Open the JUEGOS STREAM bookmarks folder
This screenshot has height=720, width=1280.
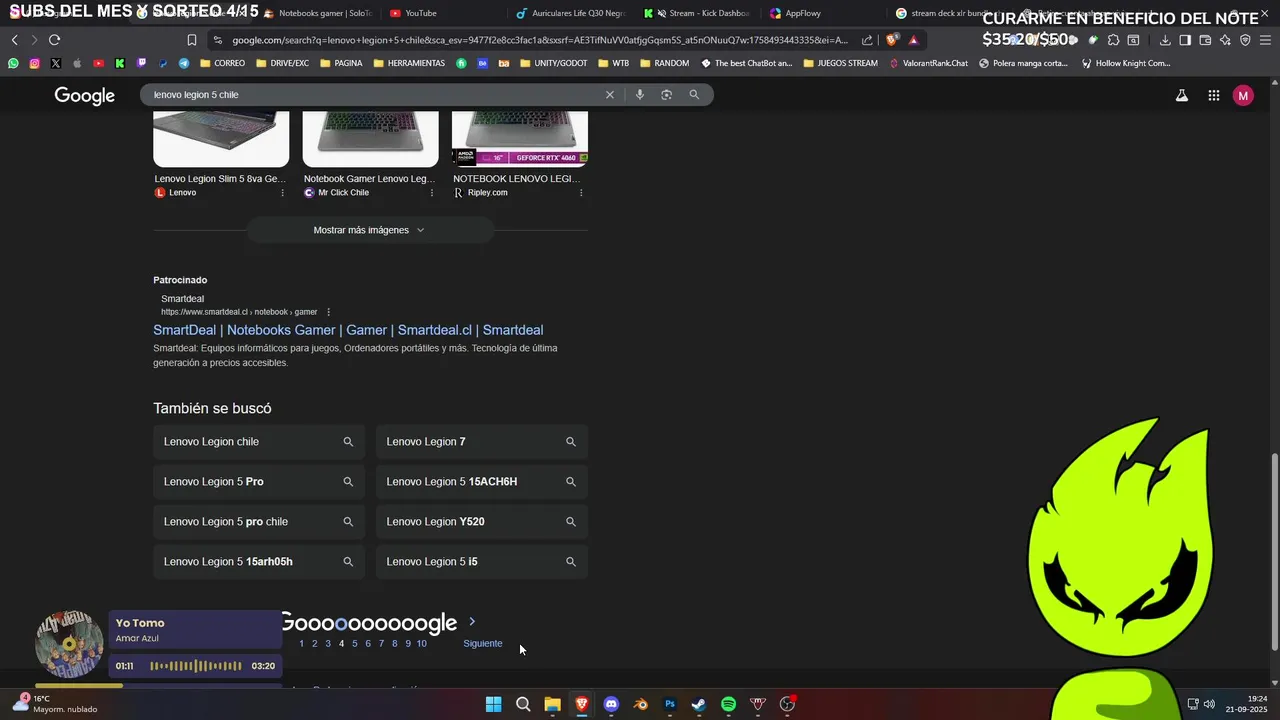pyautogui.click(x=840, y=63)
